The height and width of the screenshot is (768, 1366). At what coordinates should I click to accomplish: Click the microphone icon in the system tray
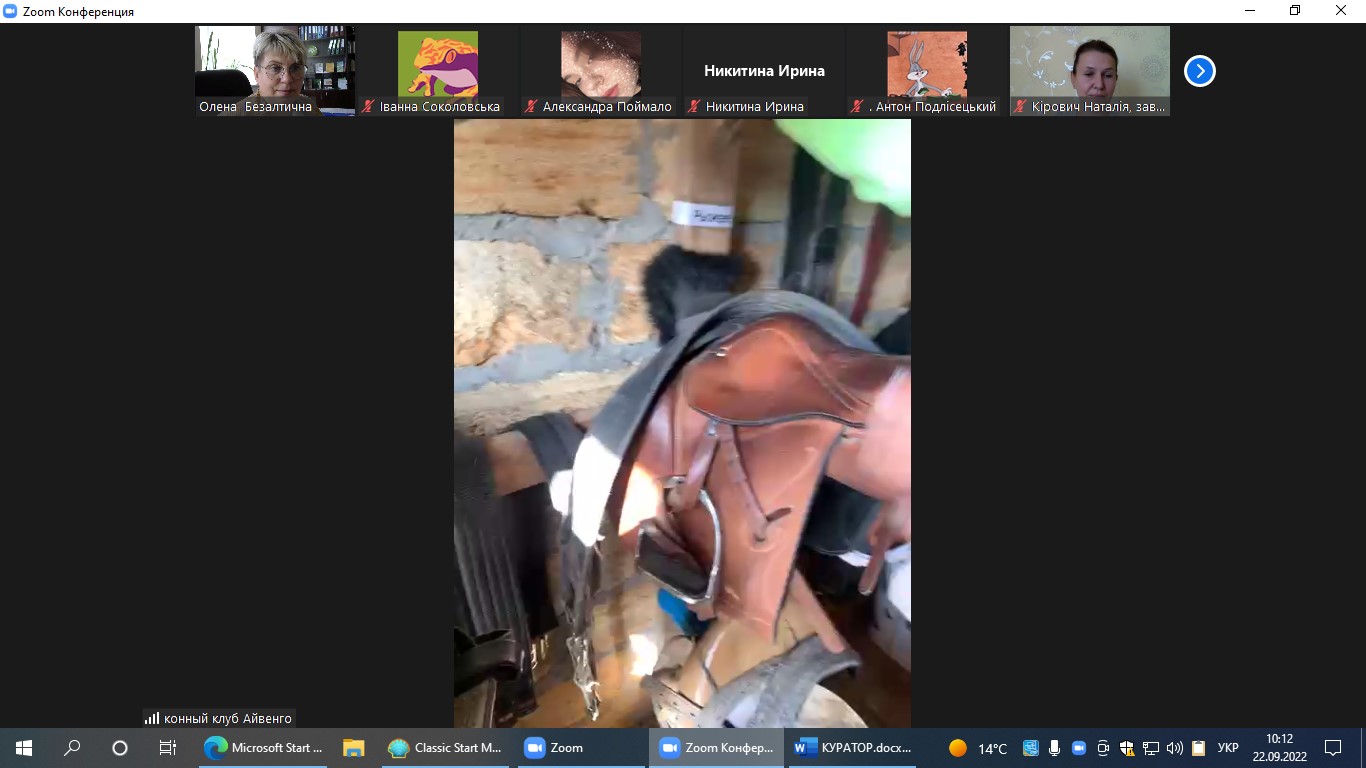[x=1055, y=748]
